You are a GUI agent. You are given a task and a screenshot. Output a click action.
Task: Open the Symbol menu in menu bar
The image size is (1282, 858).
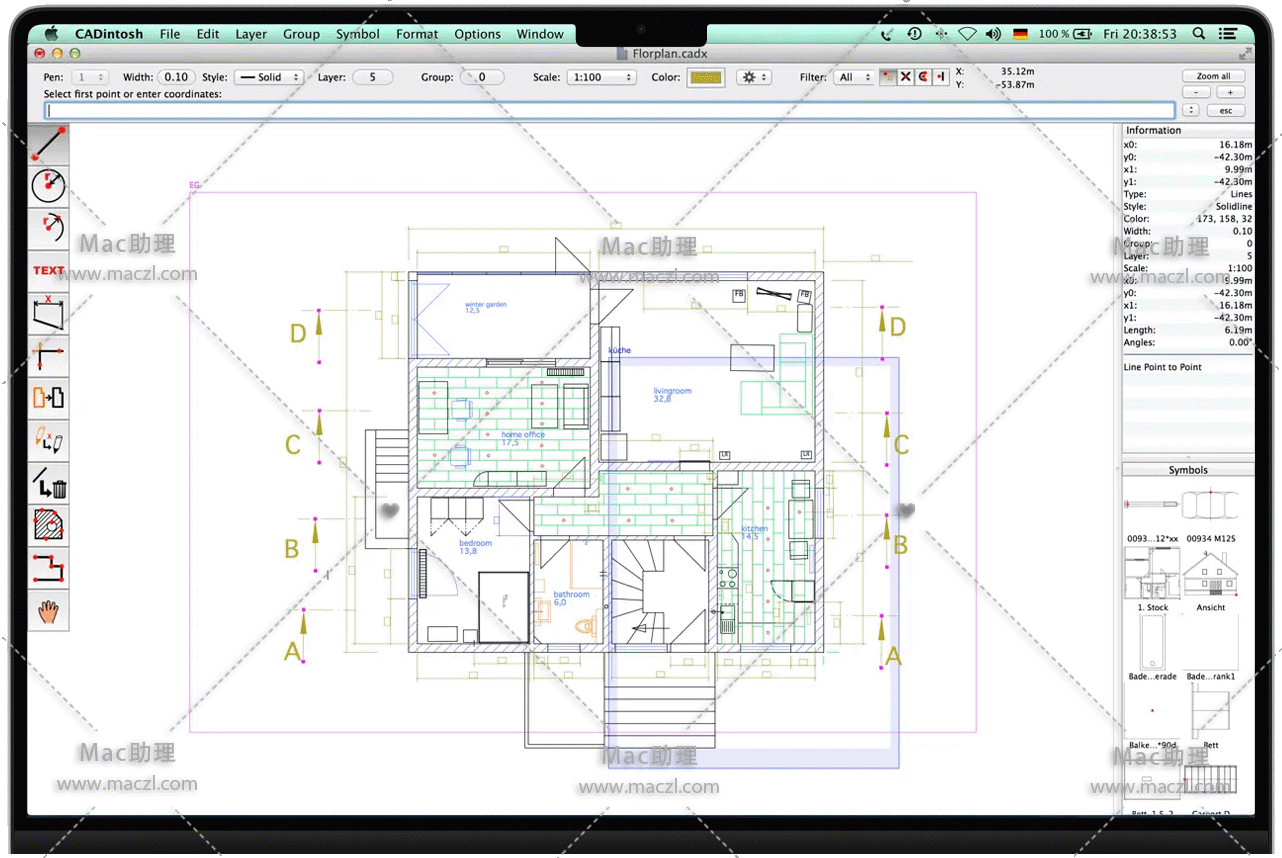[x=357, y=34]
